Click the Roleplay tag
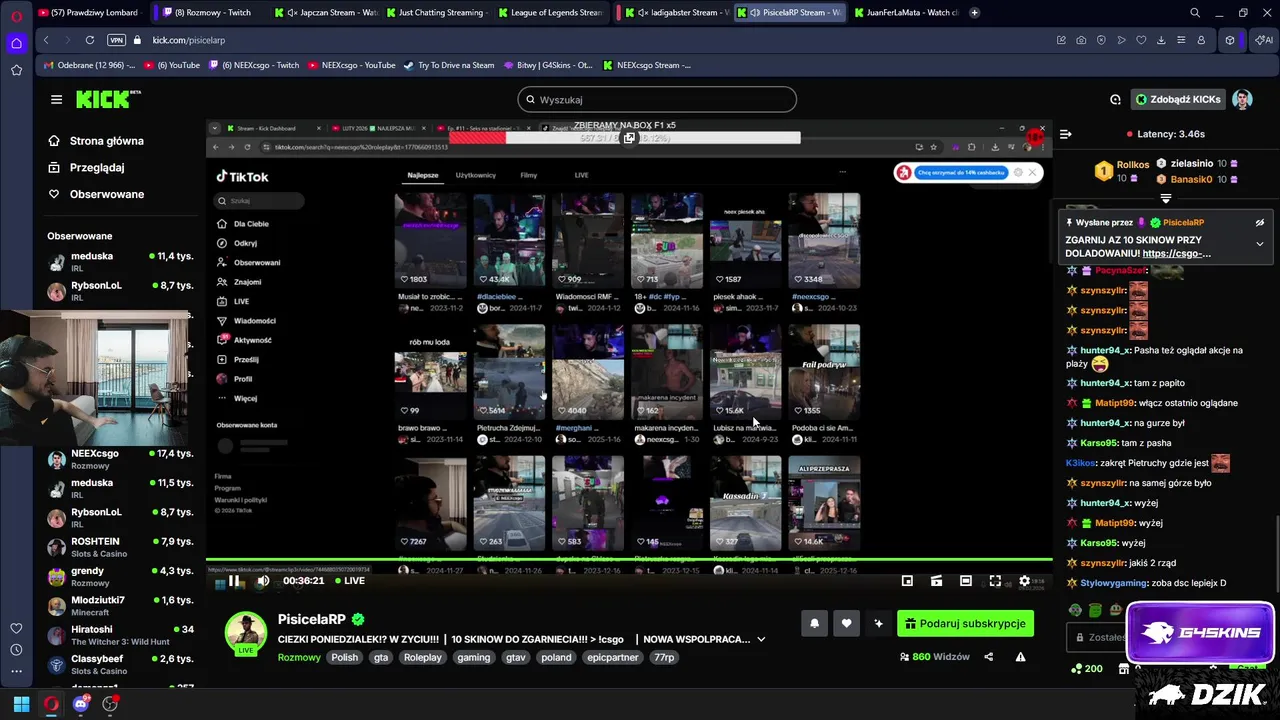Screen dimensions: 1280x720 (423, 657)
